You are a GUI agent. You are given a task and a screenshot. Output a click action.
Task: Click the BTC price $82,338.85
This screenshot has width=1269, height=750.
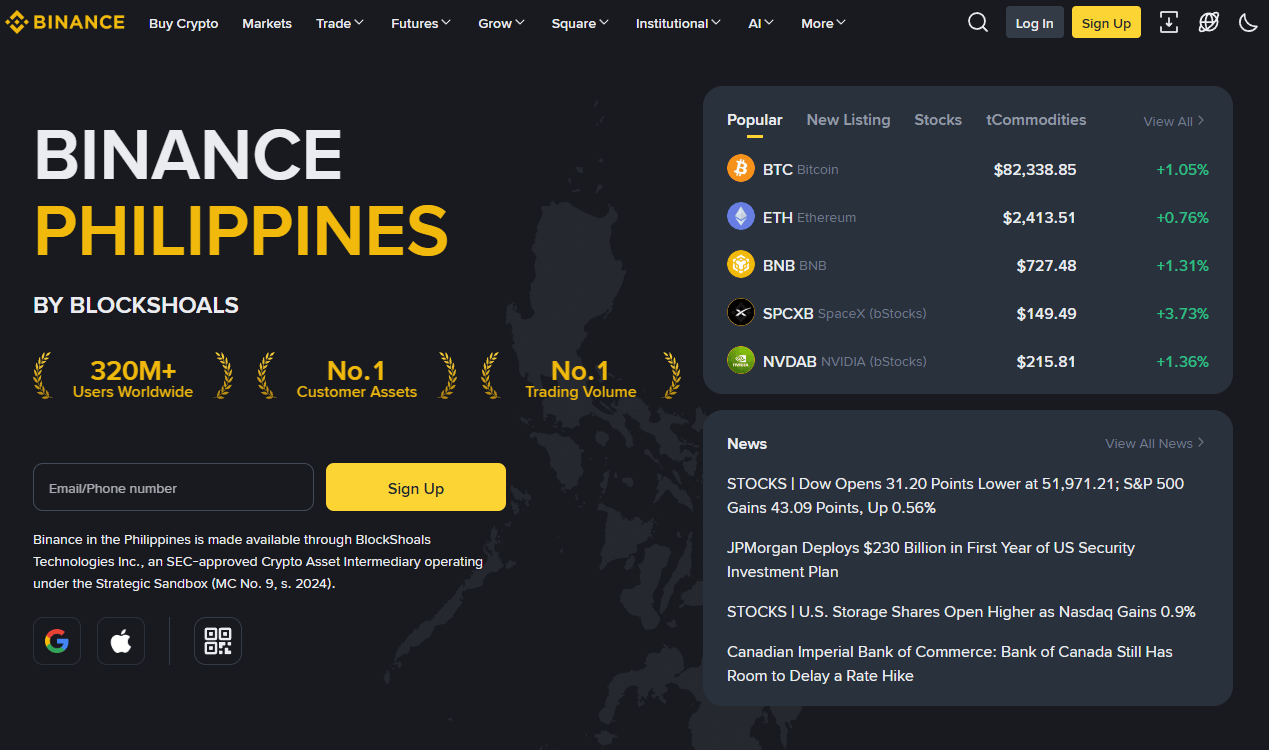point(1035,170)
